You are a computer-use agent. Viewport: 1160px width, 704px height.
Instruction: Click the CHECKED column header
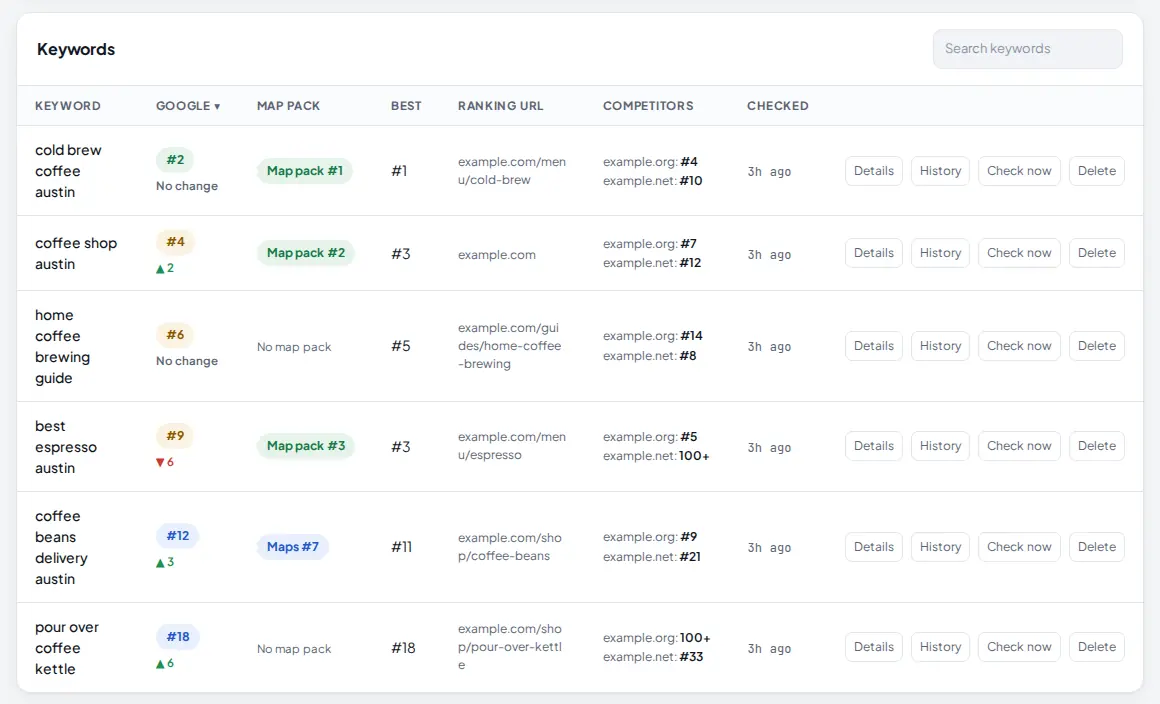pos(778,106)
